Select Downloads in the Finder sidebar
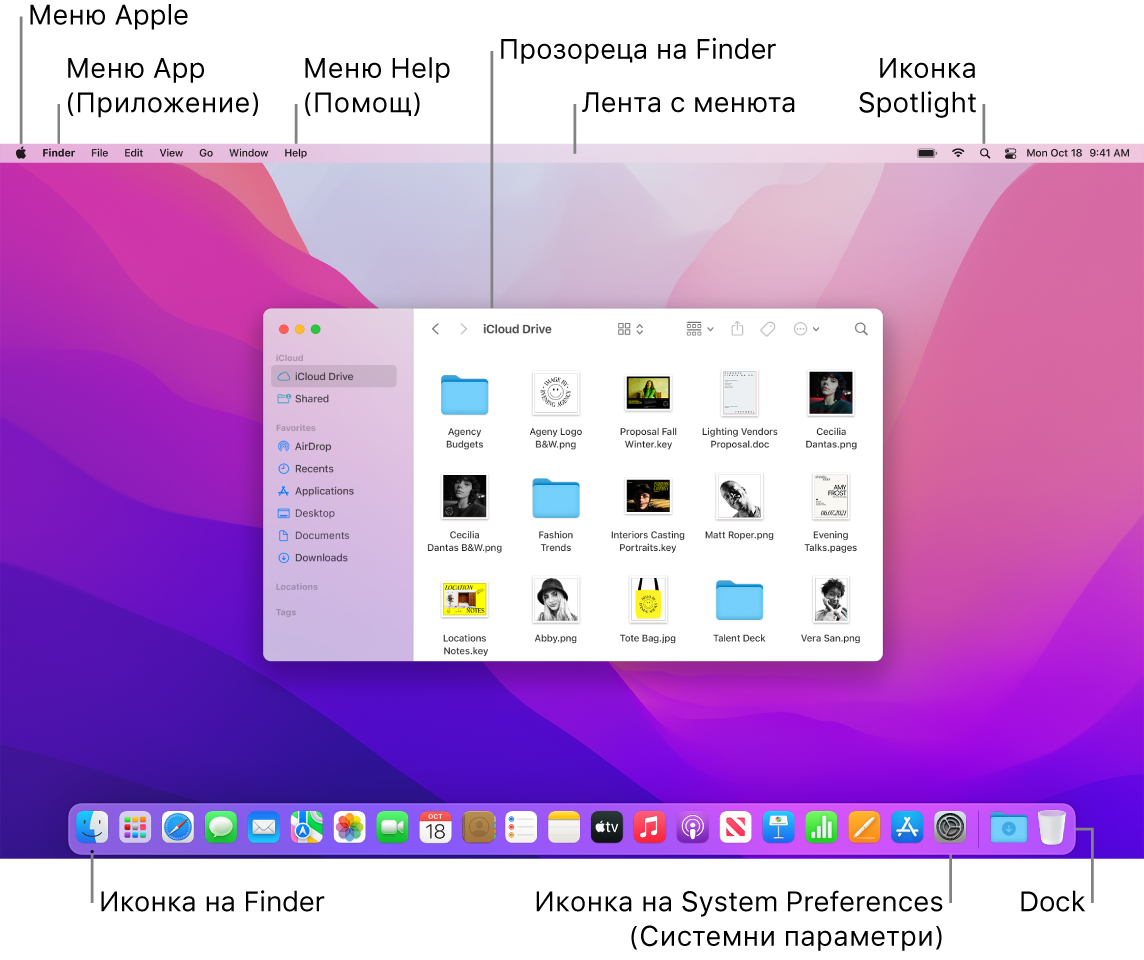The height and width of the screenshot is (960, 1144). point(320,557)
